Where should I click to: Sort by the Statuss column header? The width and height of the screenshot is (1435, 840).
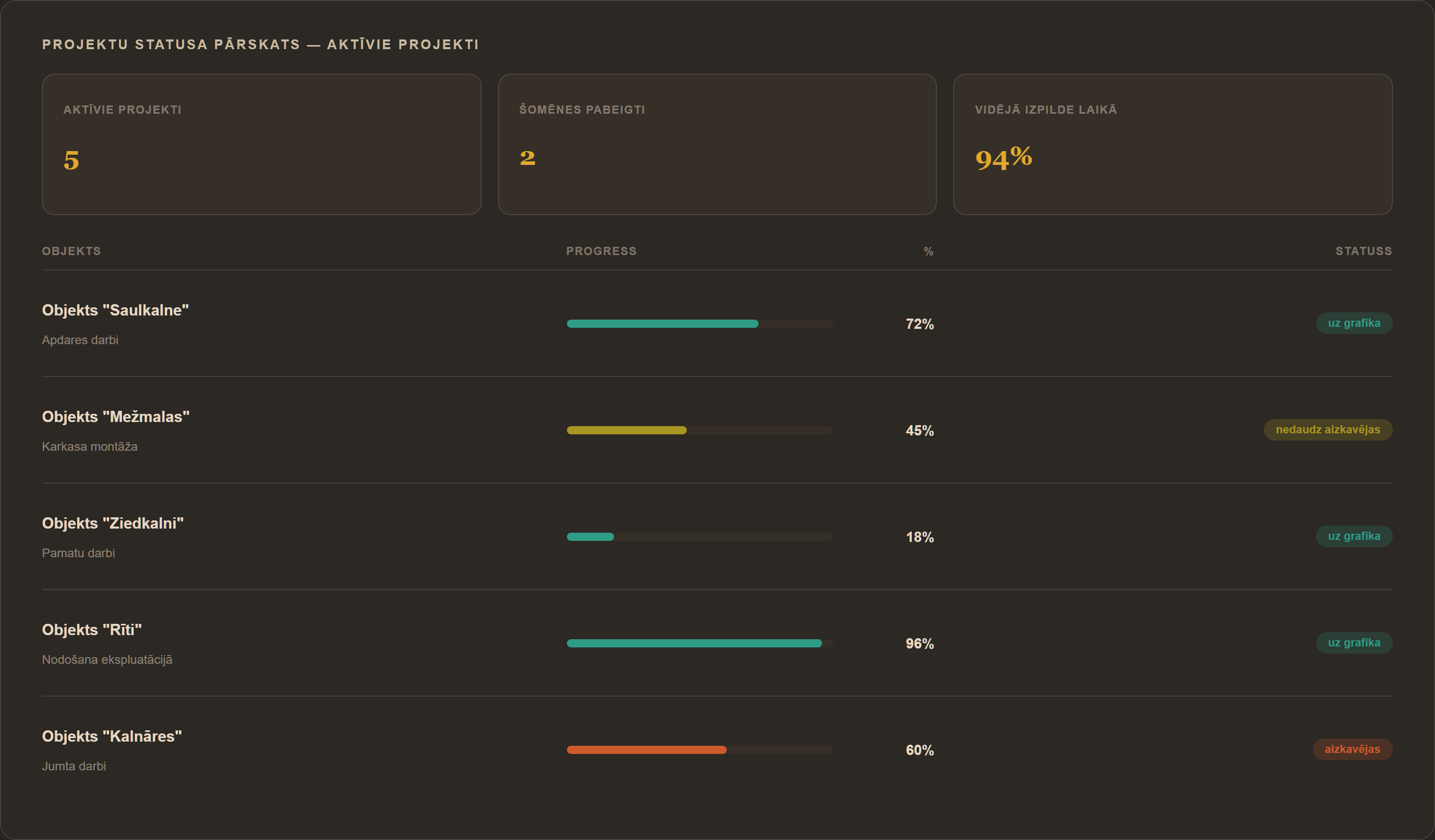click(x=1363, y=251)
